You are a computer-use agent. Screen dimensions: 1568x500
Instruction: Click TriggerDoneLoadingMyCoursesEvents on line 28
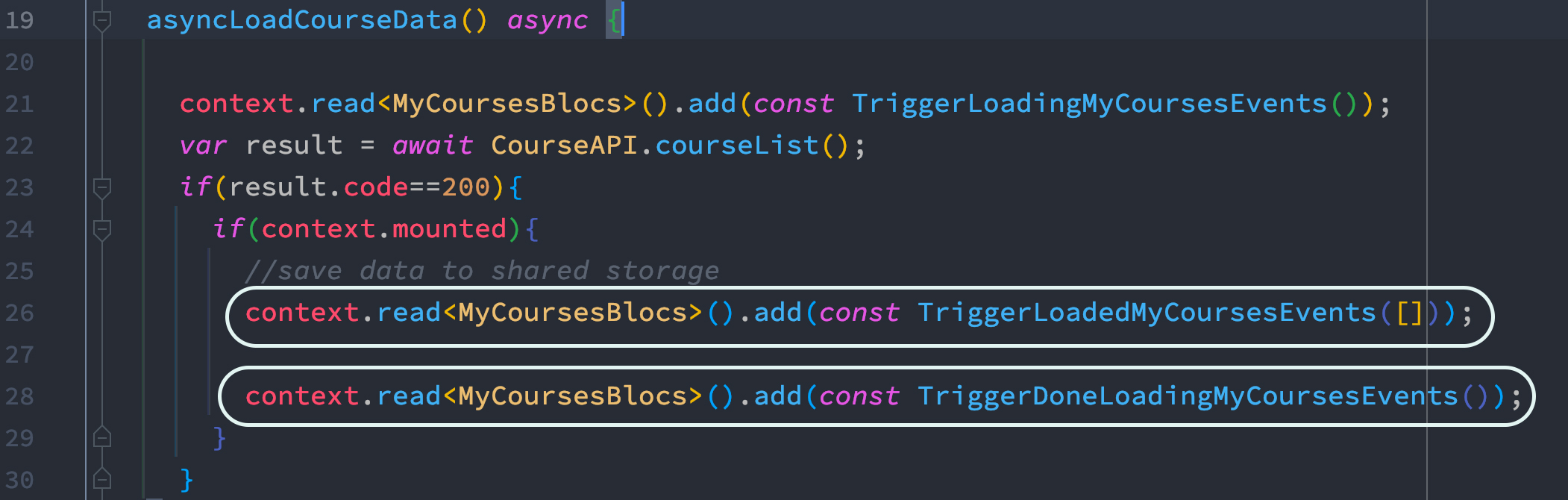(1188, 396)
